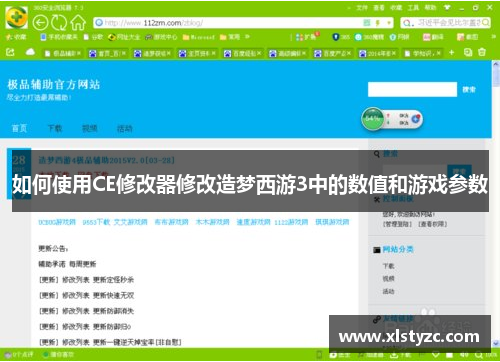Open the 9553下载 link

[x=96, y=222]
